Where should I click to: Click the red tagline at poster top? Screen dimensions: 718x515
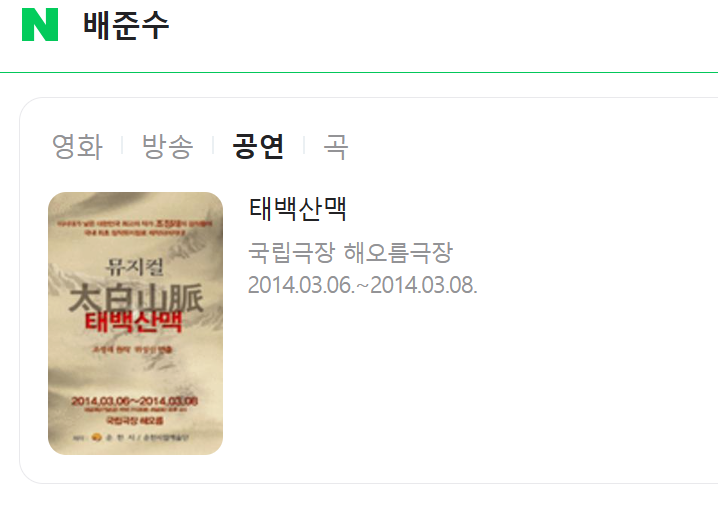point(135,228)
